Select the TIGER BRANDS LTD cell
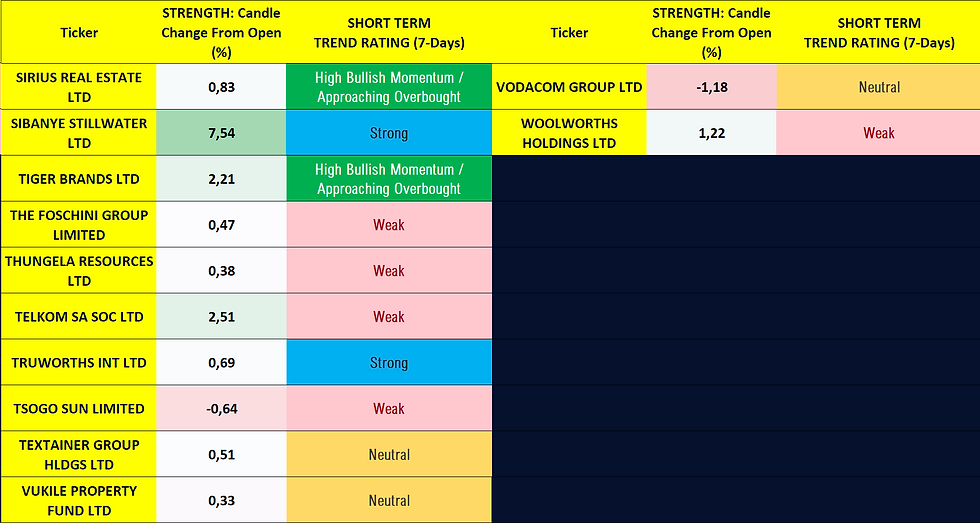The height and width of the screenshot is (523, 980). (x=79, y=179)
